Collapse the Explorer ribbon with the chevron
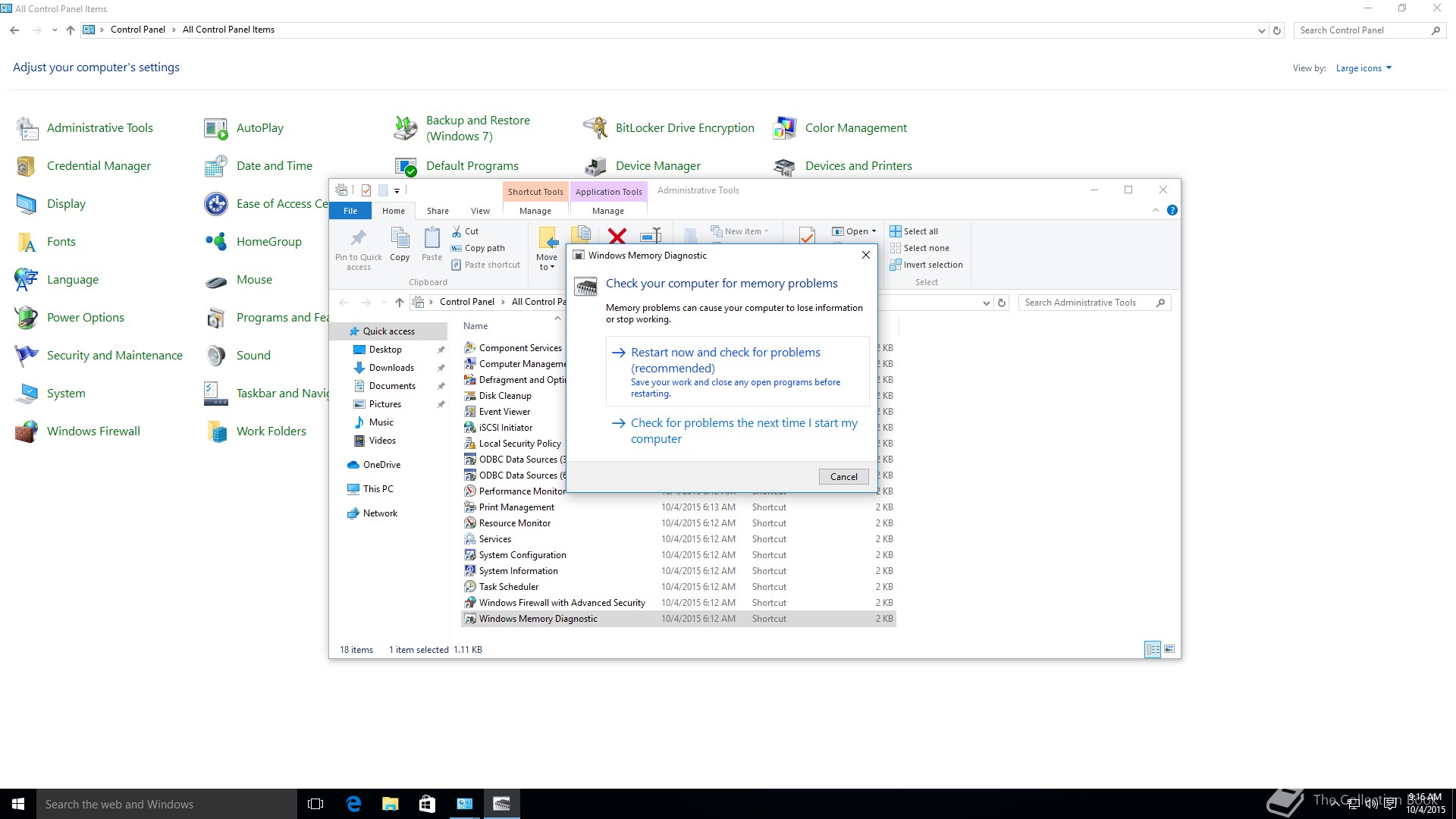The image size is (1456, 819). (1156, 210)
